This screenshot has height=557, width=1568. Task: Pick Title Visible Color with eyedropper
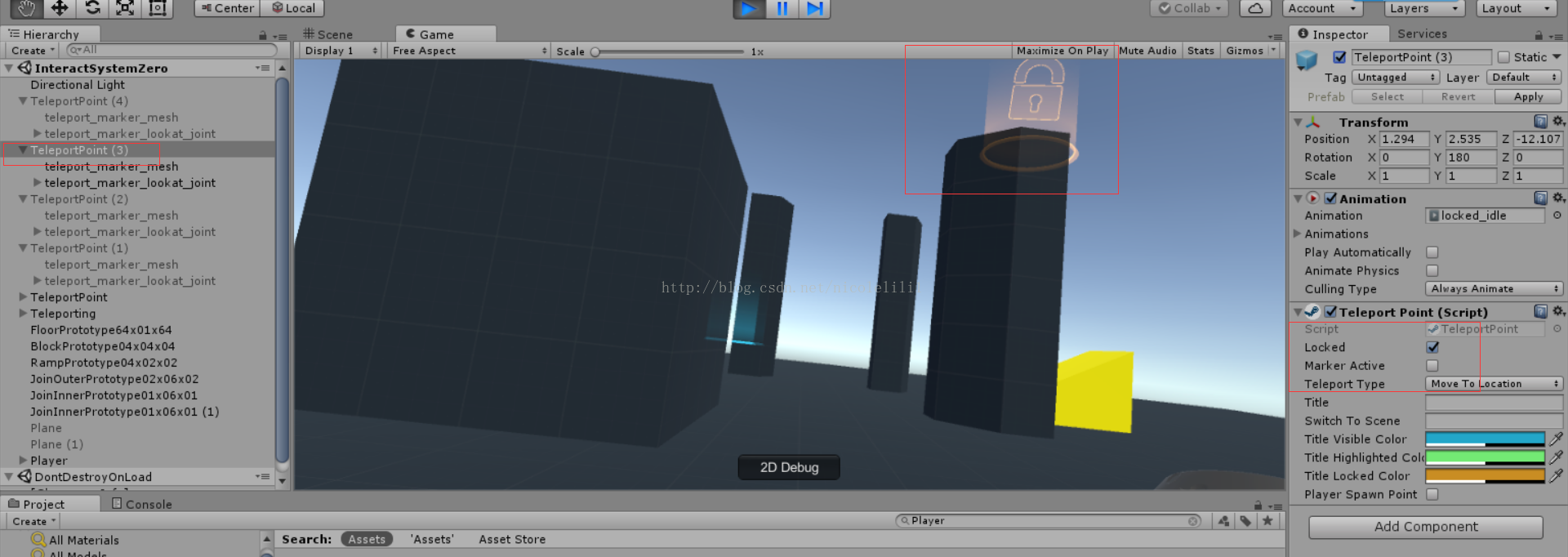pos(1557,439)
